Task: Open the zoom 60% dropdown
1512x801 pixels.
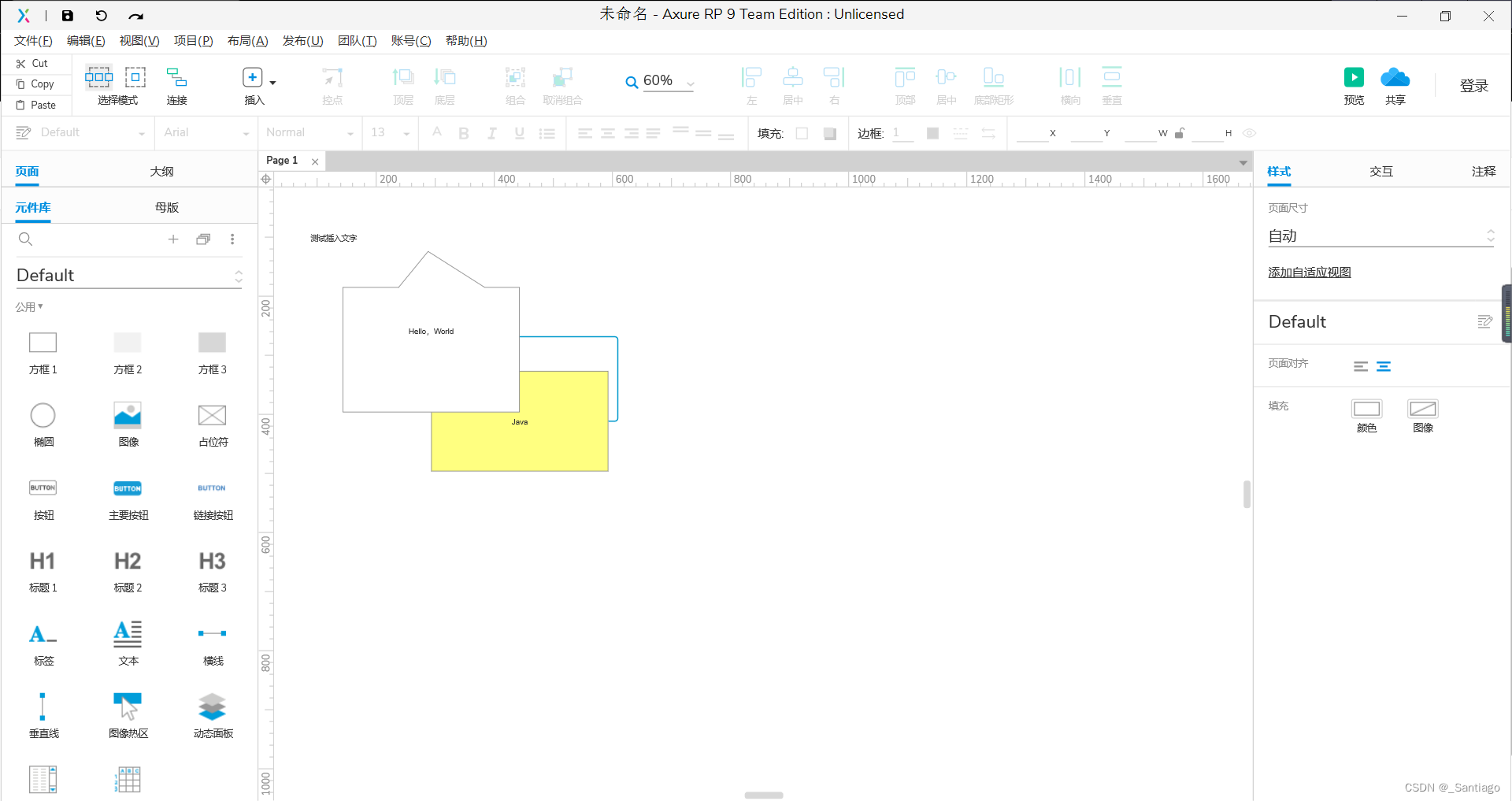Action: tap(691, 83)
